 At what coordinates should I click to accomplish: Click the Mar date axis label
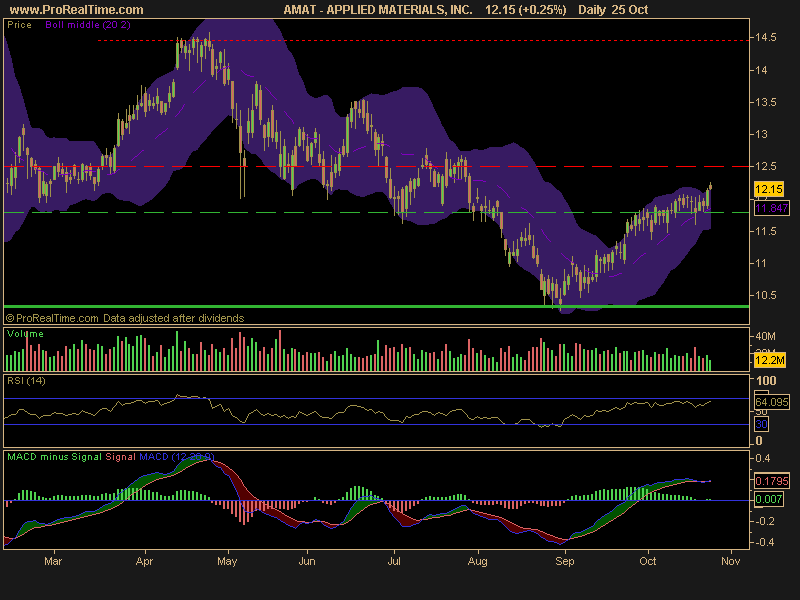click(x=53, y=562)
